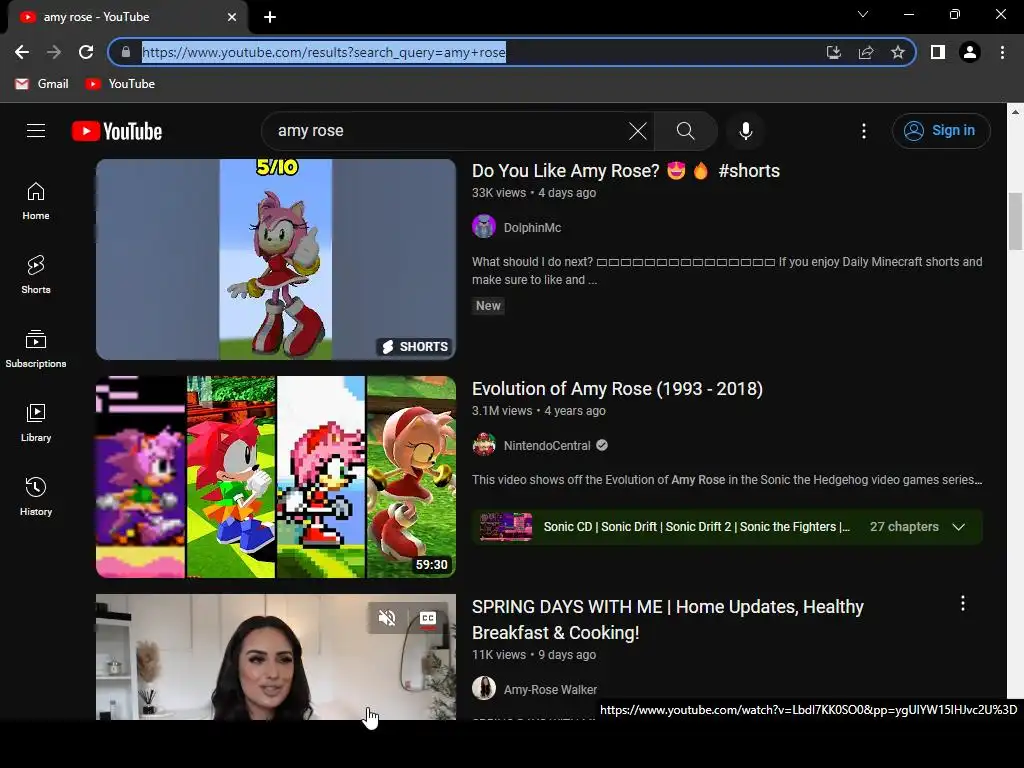Toggle closed captions on preview
The width and height of the screenshot is (1024, 768).
point(428,618)
